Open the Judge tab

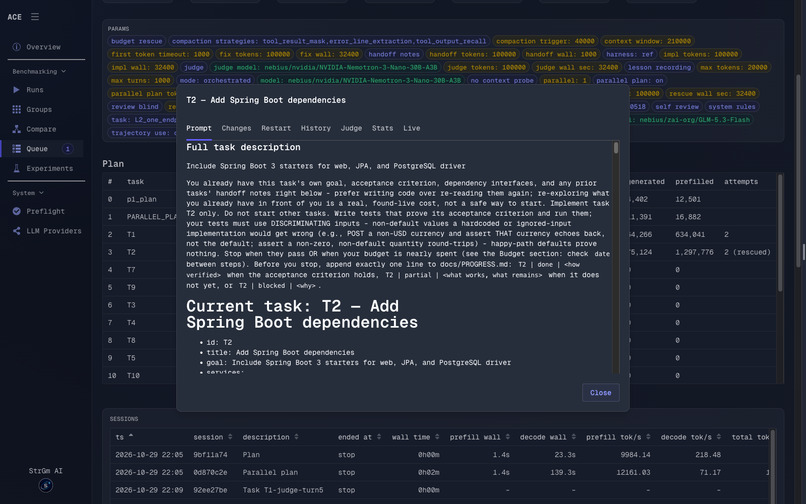pos(351,128)
